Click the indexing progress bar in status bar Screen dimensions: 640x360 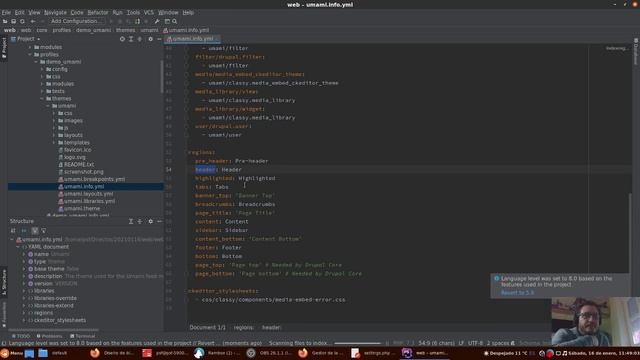(x=357, y=343)
